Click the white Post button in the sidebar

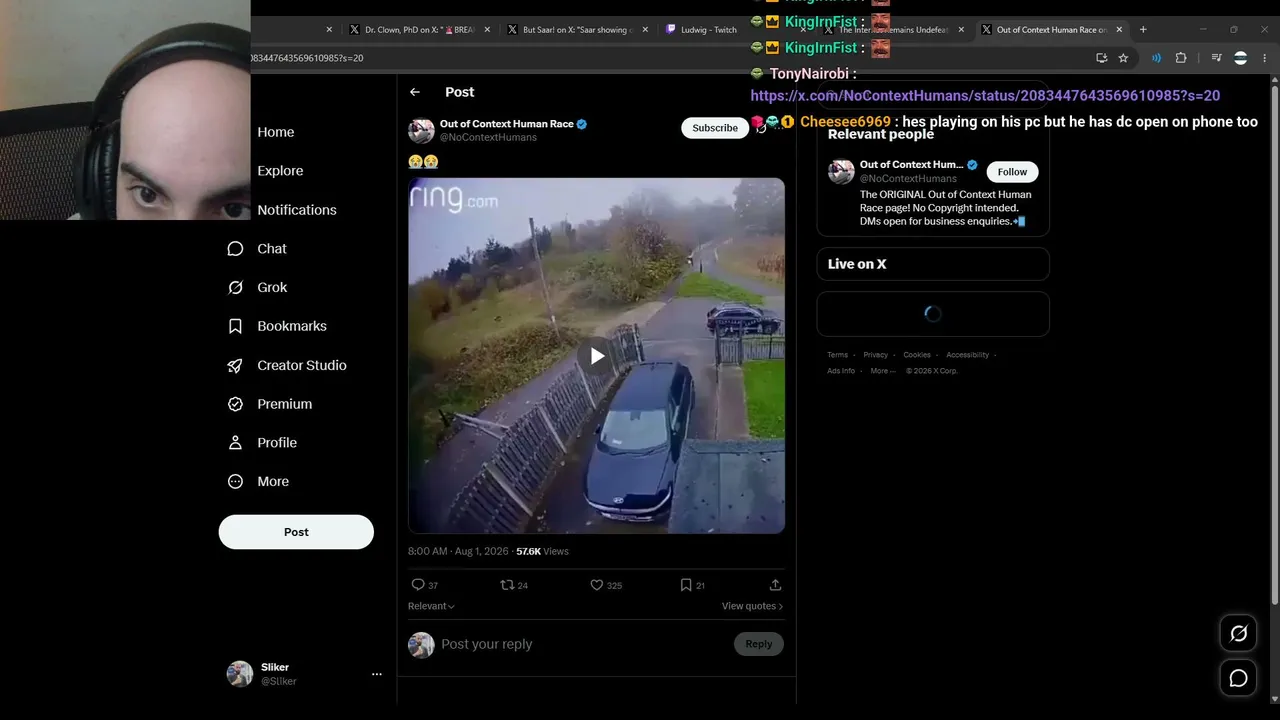point(296,532)
